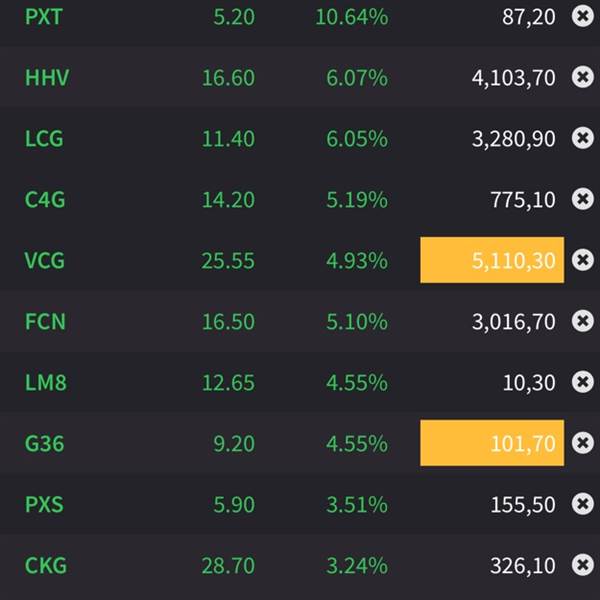Open the VCG ticker symbol
Image resolution: width=600 pixels, height=600 pixels.
tap(46, 261)
